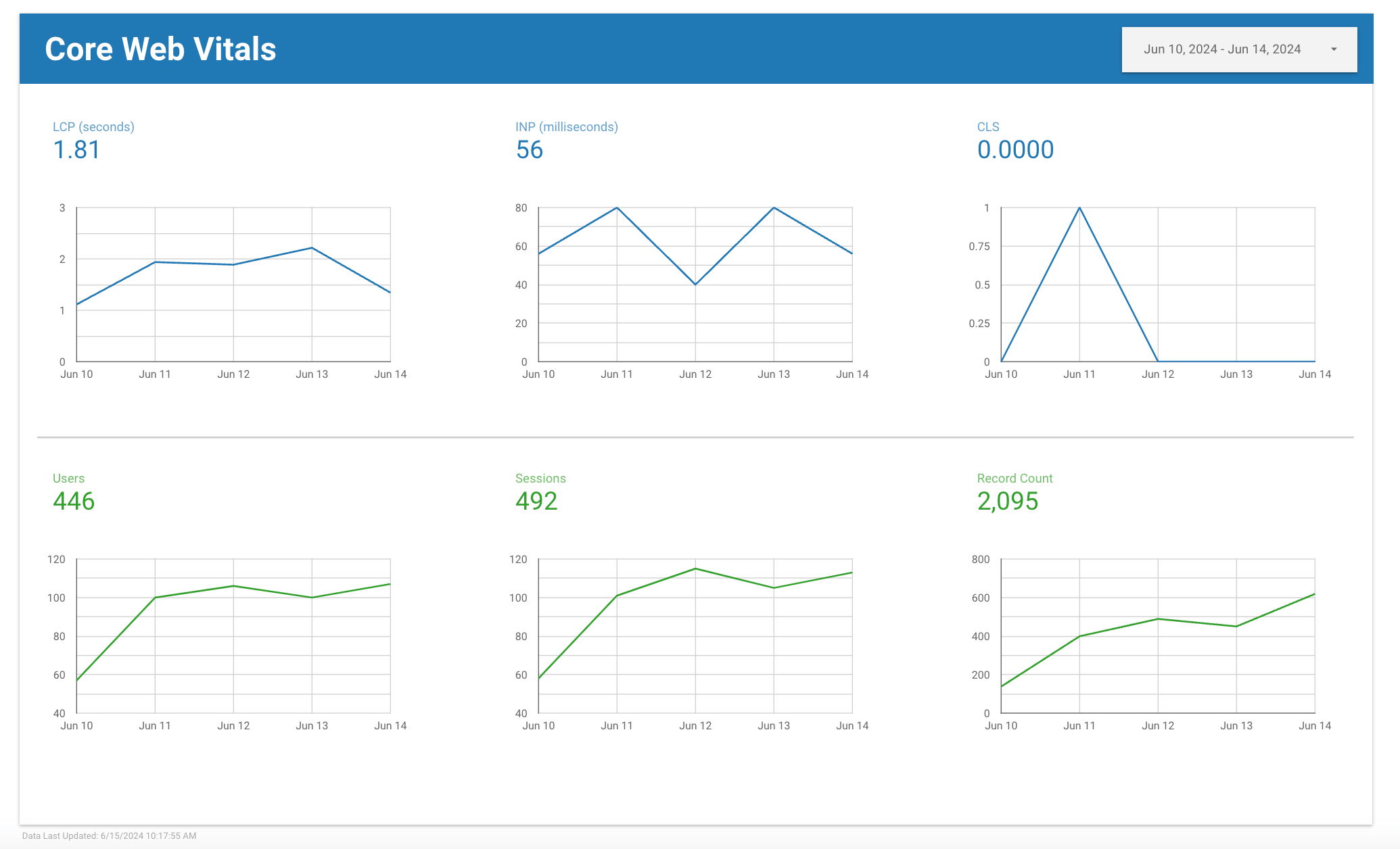Click the LCP seconds label link

[x=92, y=126]
